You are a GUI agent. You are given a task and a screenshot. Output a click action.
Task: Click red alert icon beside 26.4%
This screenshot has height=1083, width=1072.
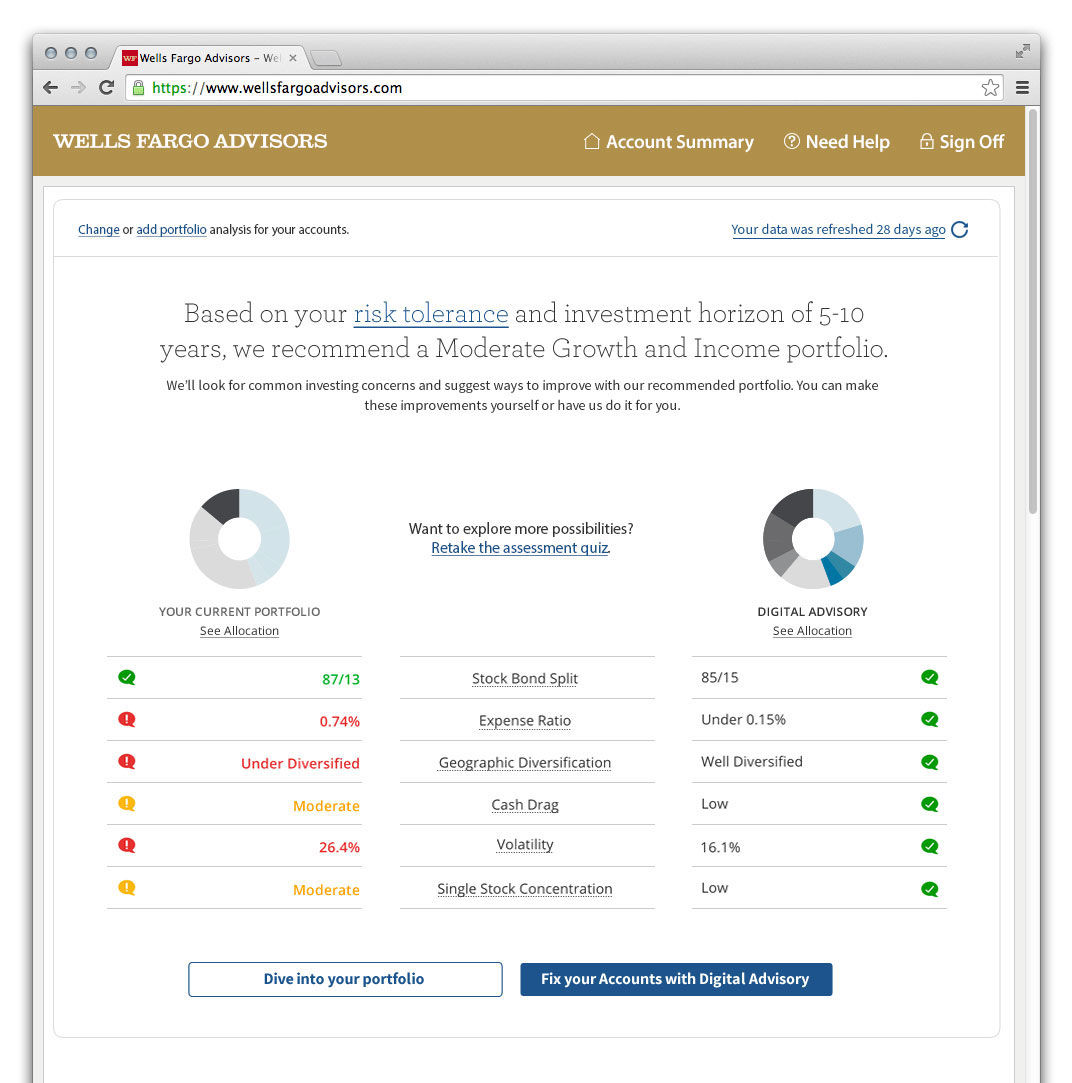click(x=126, y=845)
